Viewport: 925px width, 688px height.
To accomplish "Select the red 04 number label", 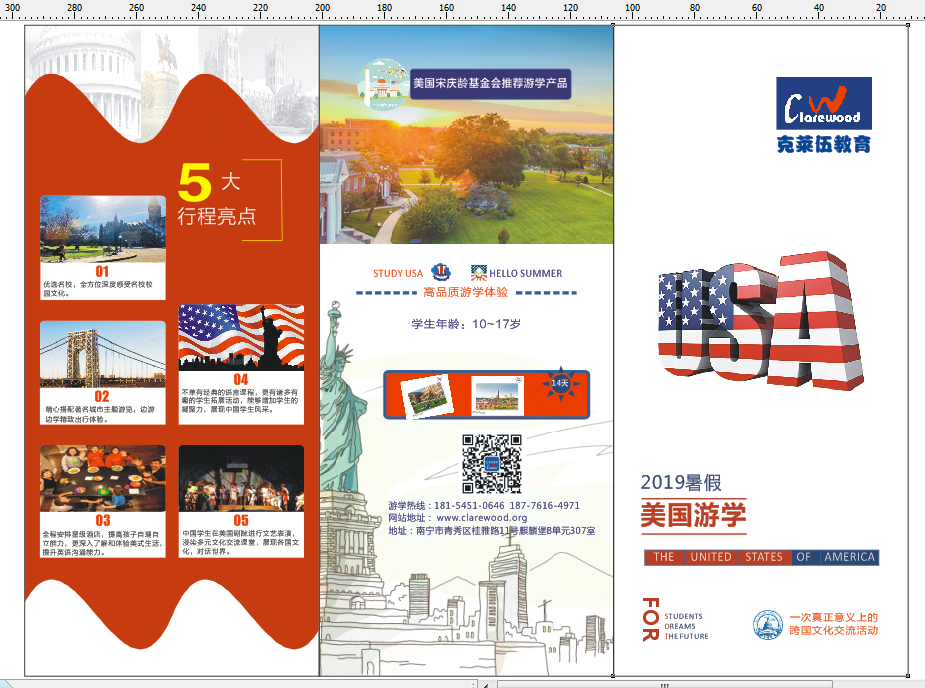I will tap(241, 379).
